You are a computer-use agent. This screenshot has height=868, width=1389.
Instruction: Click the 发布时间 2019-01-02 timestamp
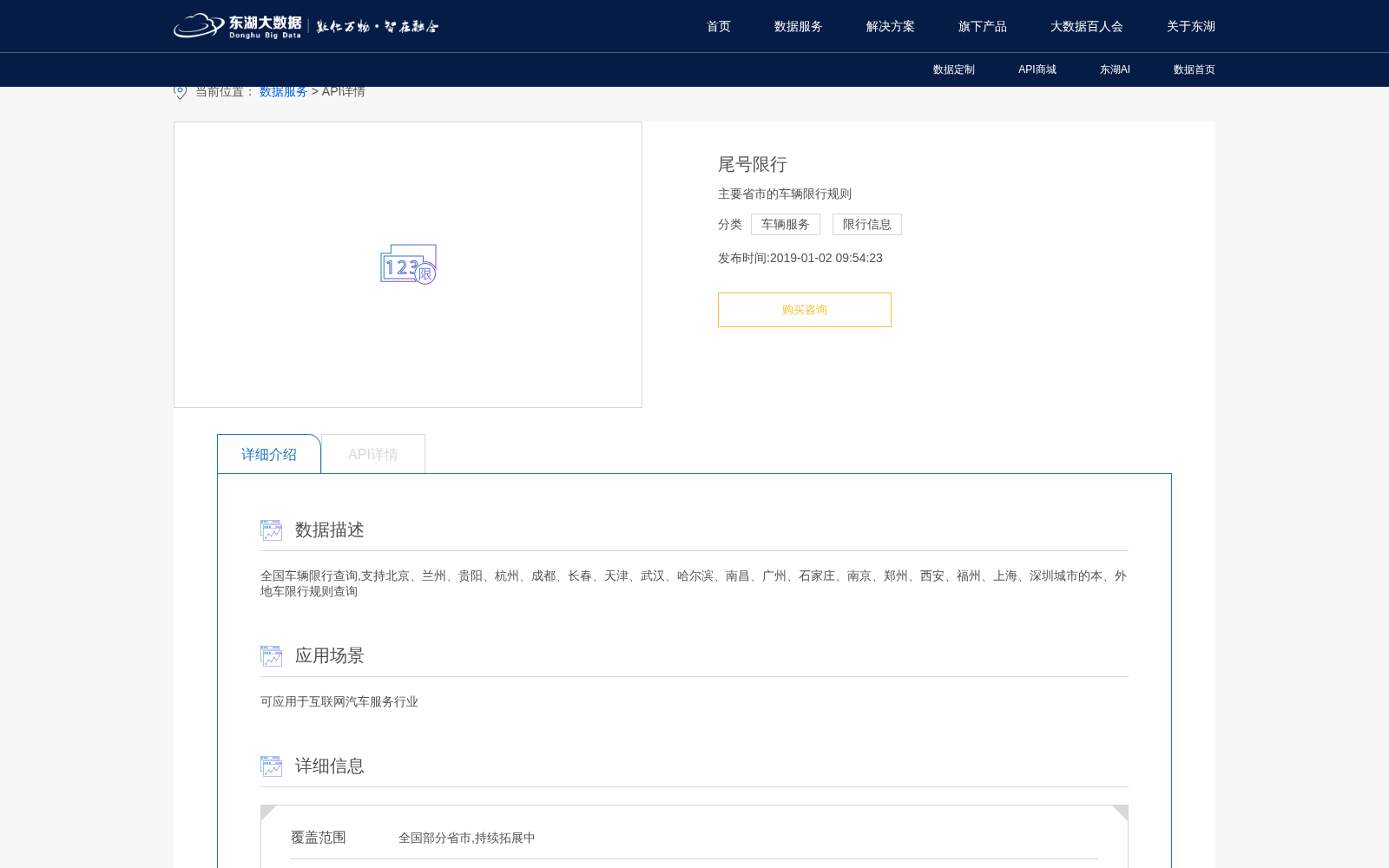pos(800,258)
